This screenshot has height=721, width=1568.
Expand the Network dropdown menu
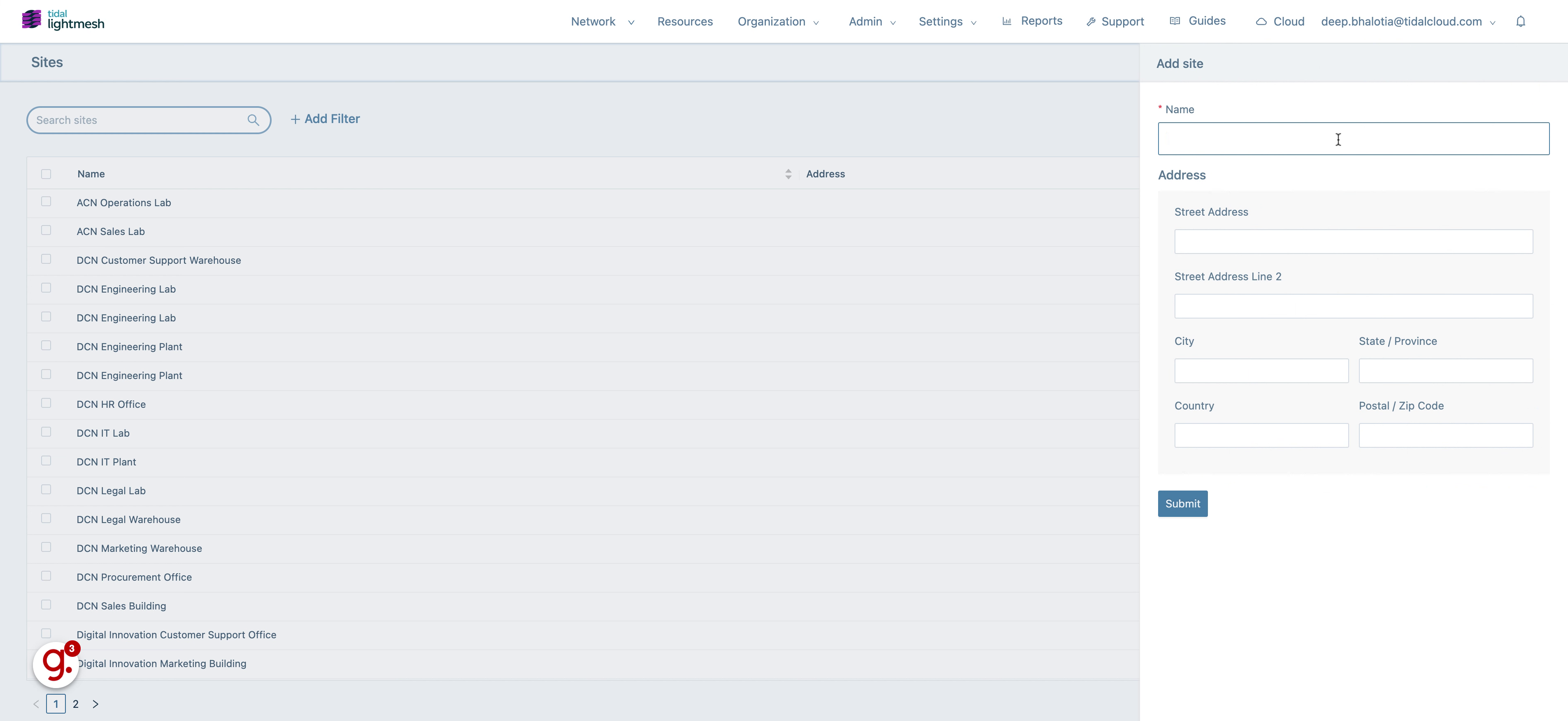tap(601, 20)
